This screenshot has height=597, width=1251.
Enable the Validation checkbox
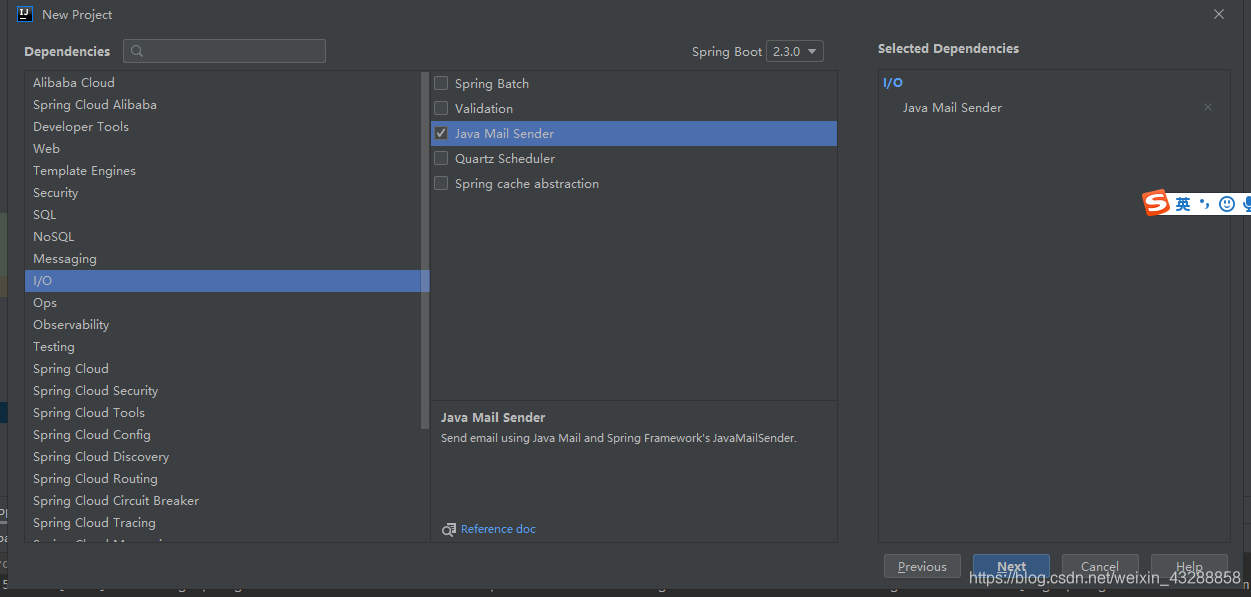tap(441, 108)
